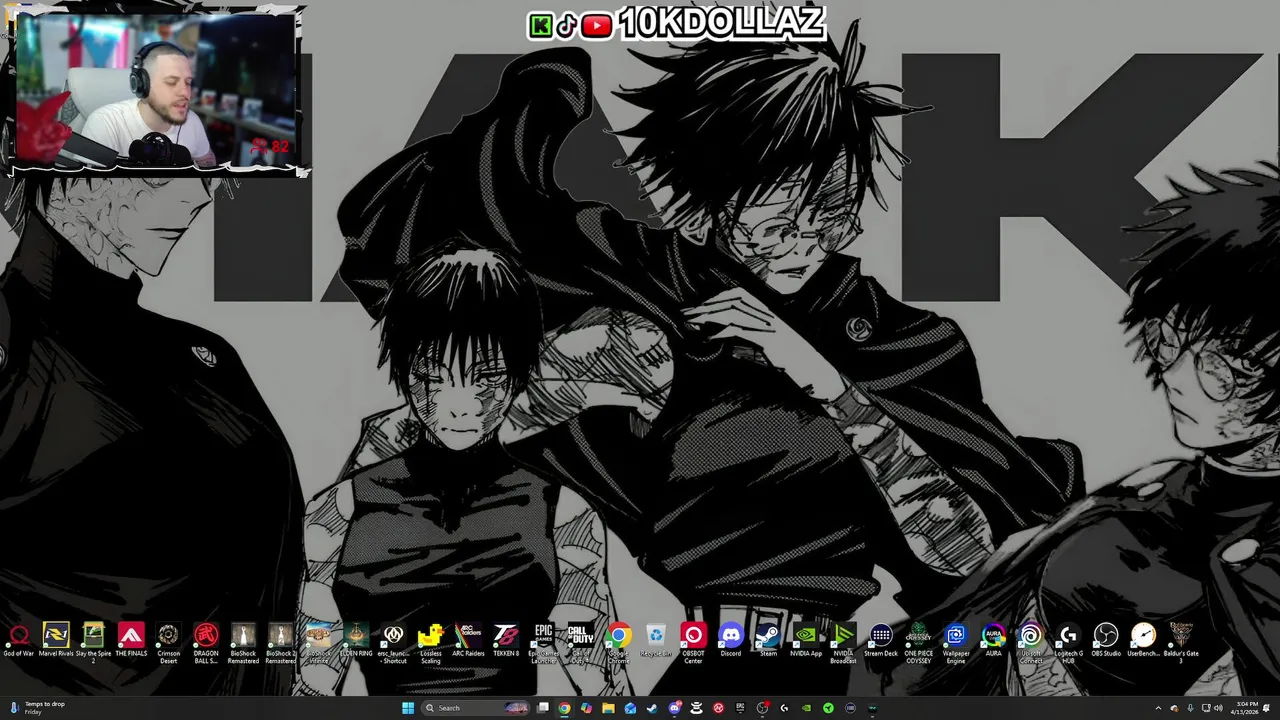Open the volume control in system tray
The height and width of the screenshot is (720, 1280).
(x=1218, y=708)
